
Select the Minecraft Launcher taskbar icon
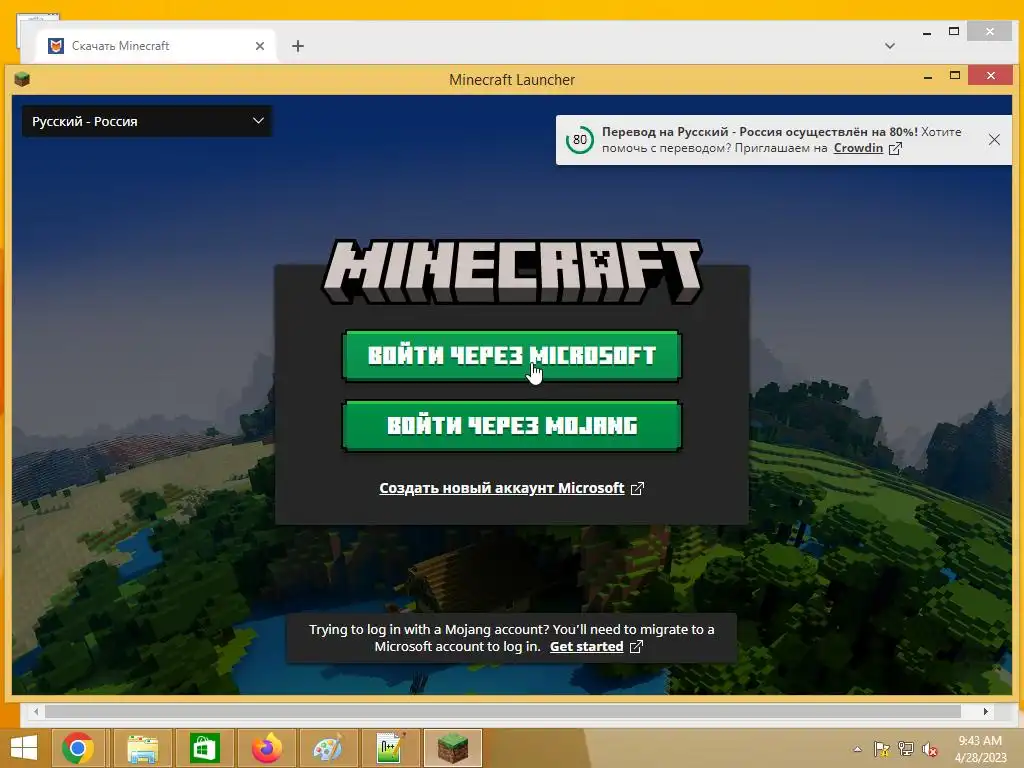pyautogui.click(x=453, y=748)
